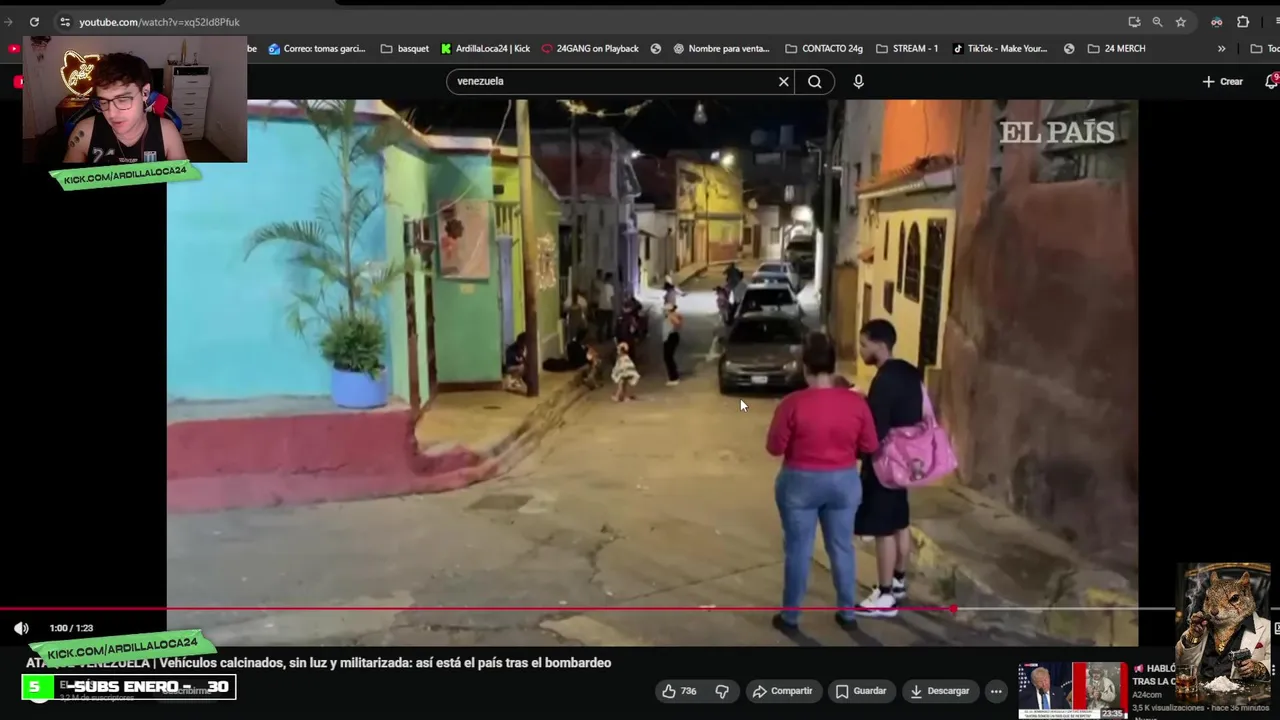The height and width of the screenshot is (720, 1280).
Task: Open more actions three-dot menu
Action: (996, 691)
